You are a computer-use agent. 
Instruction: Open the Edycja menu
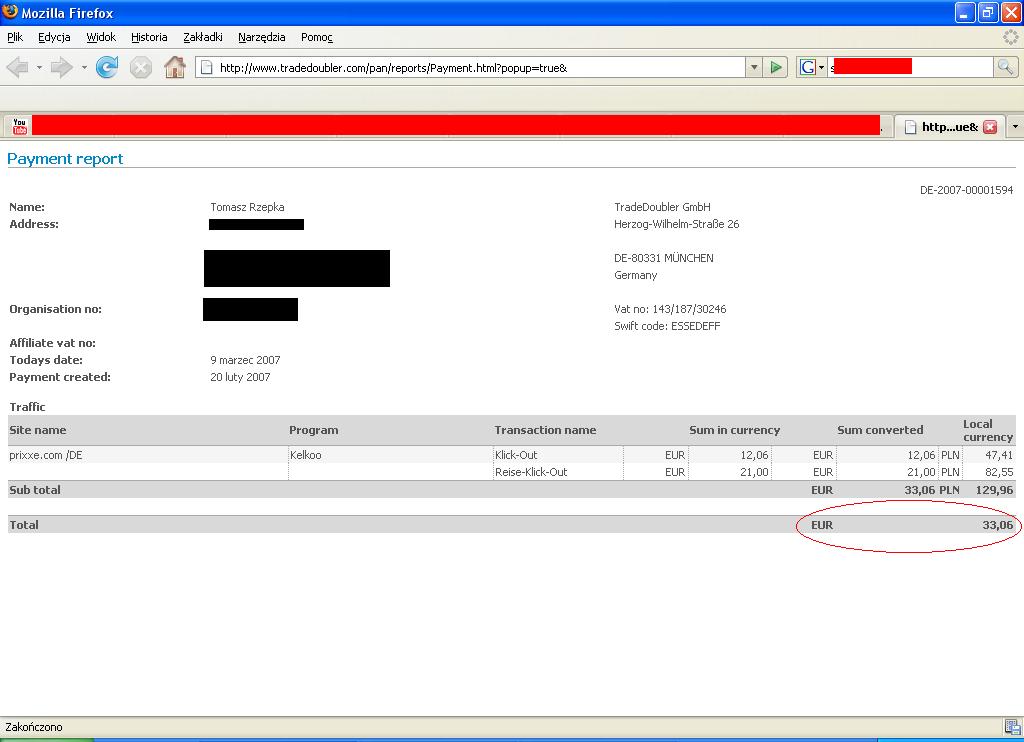(x=54, y=37)
